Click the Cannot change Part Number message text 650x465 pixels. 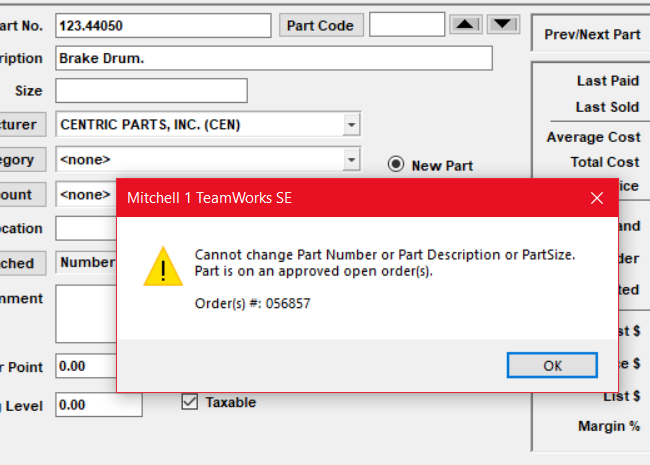[x=385, y=263]
